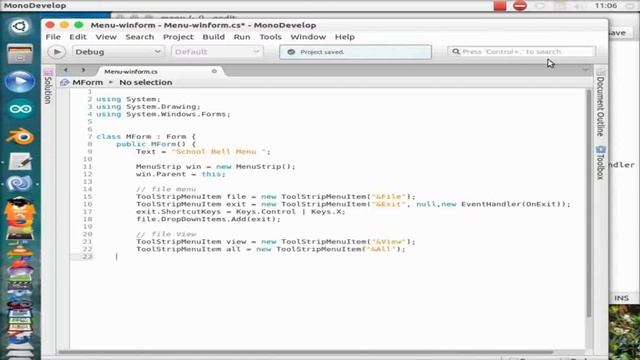The image size is (640, 360).
Task: Click "win.Parent = this;" line
Action: coord(180,174)
